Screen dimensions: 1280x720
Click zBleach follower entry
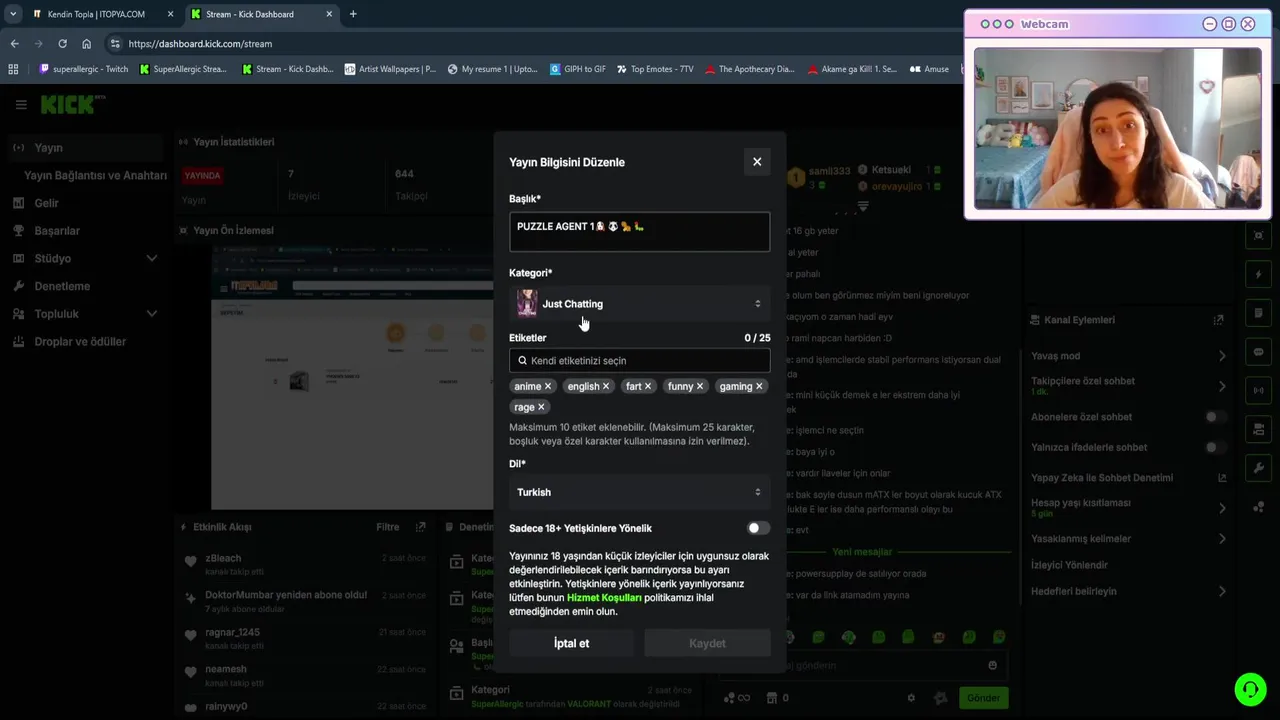click(x=303, y=565)
